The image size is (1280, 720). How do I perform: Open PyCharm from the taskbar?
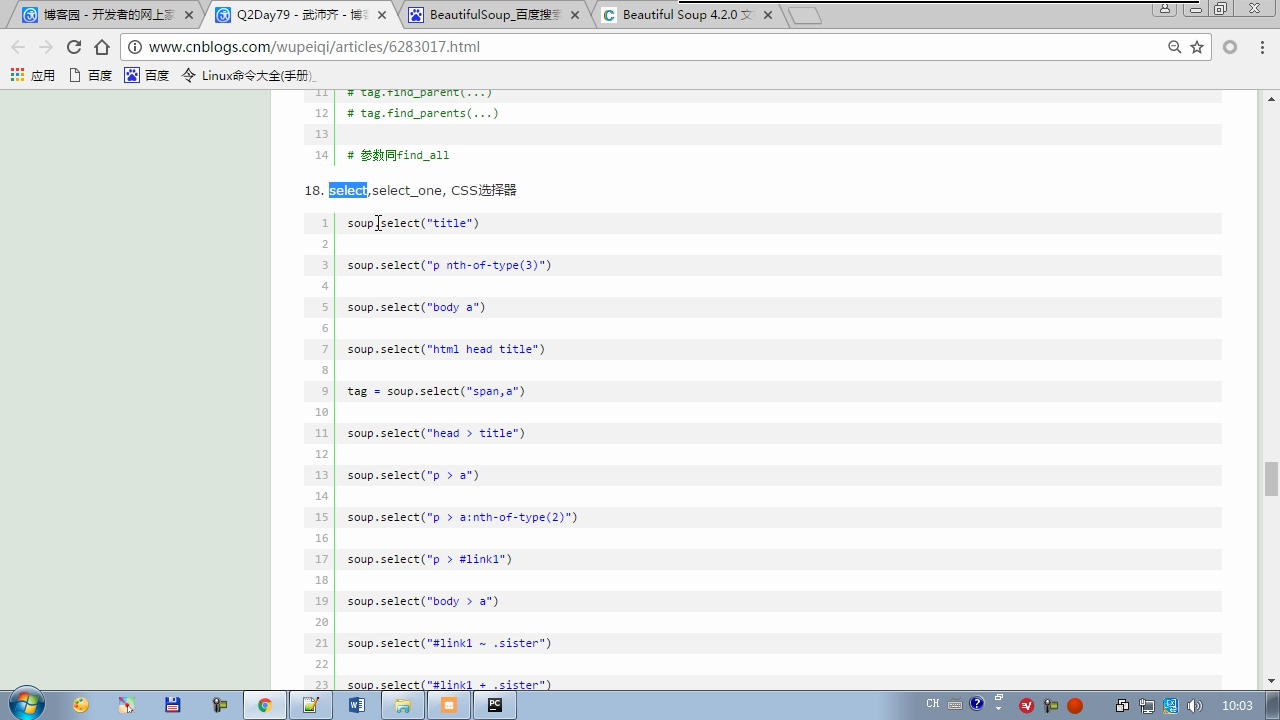click(x=494, y=705)
